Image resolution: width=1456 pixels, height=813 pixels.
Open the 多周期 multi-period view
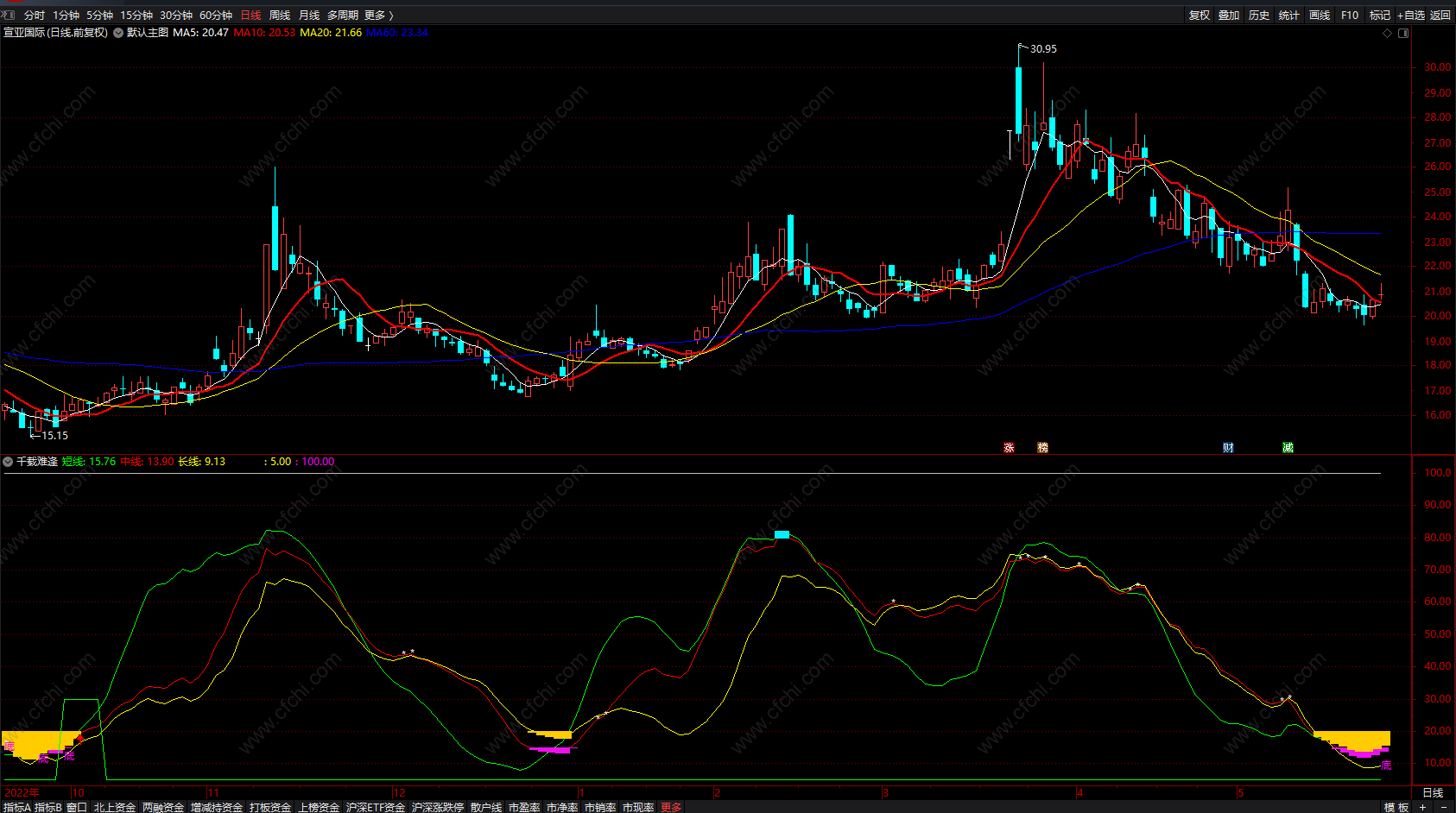tap(343, 16)
